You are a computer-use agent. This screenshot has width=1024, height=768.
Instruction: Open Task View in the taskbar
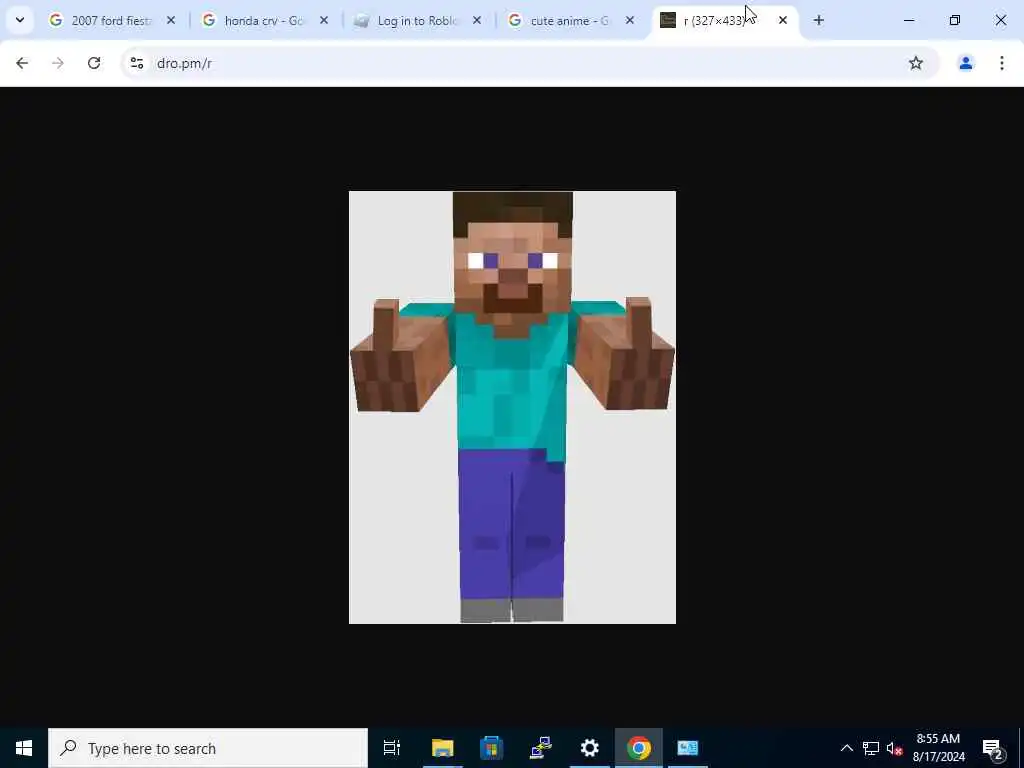[392, 748]
